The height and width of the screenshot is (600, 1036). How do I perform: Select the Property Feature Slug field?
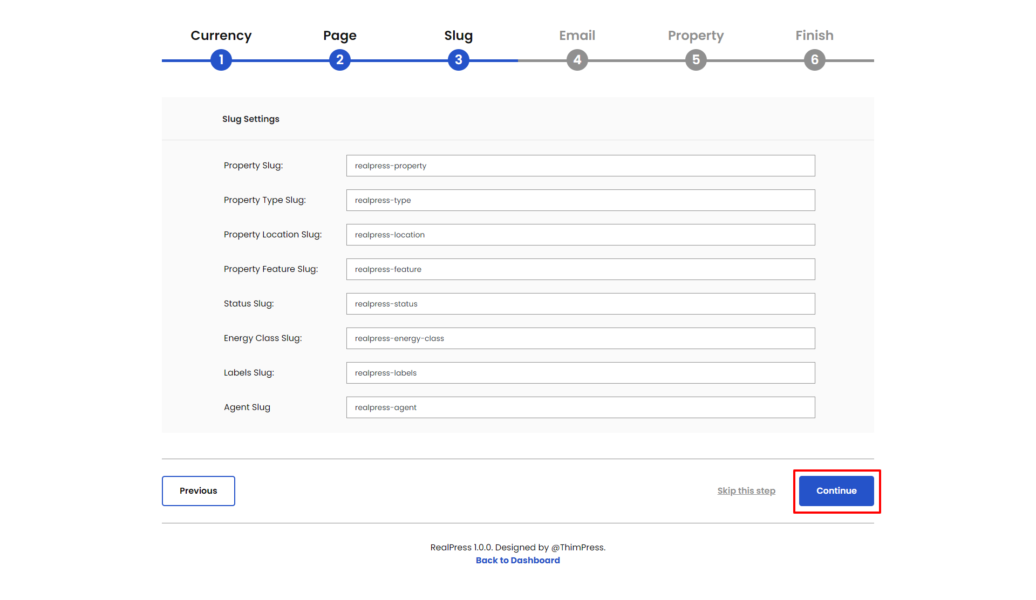pos(580,269)
